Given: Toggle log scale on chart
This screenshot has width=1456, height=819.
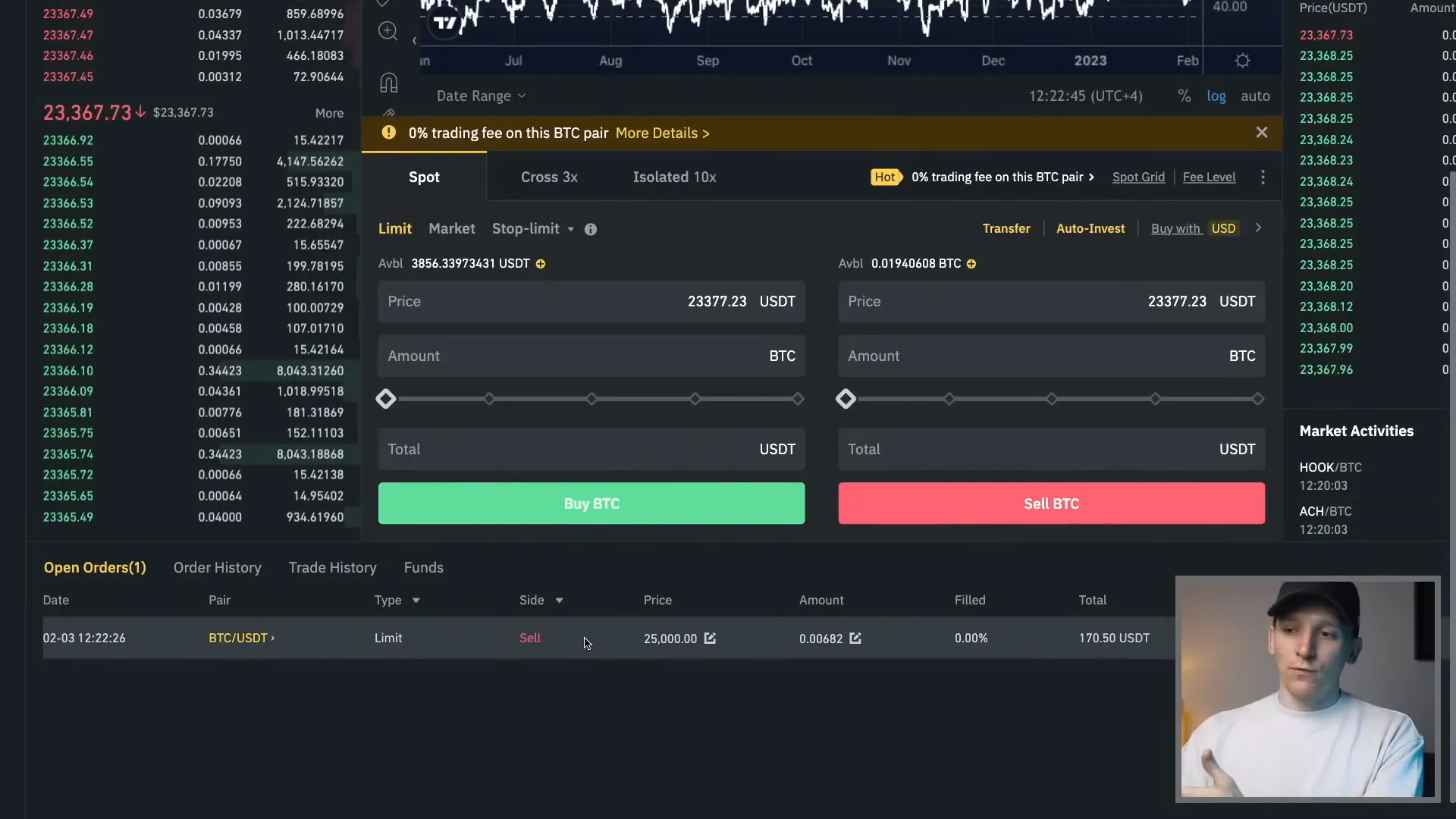Looking at the screenshot, I should (x=1216, y=96).
